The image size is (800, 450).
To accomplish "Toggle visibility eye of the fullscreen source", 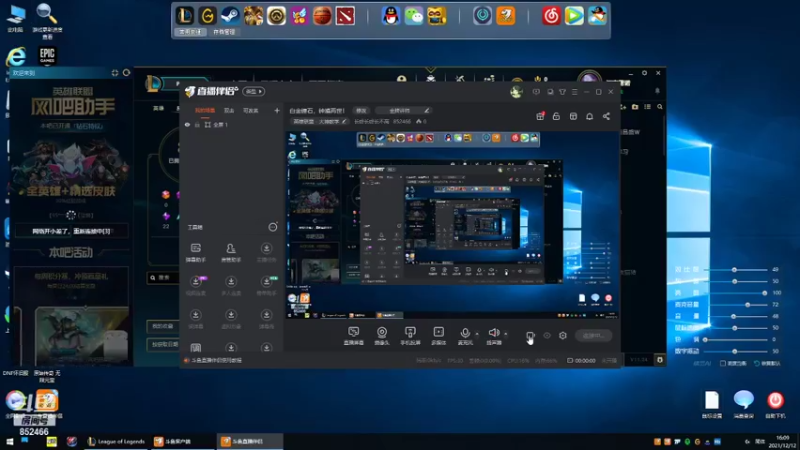I will (187, 124).
